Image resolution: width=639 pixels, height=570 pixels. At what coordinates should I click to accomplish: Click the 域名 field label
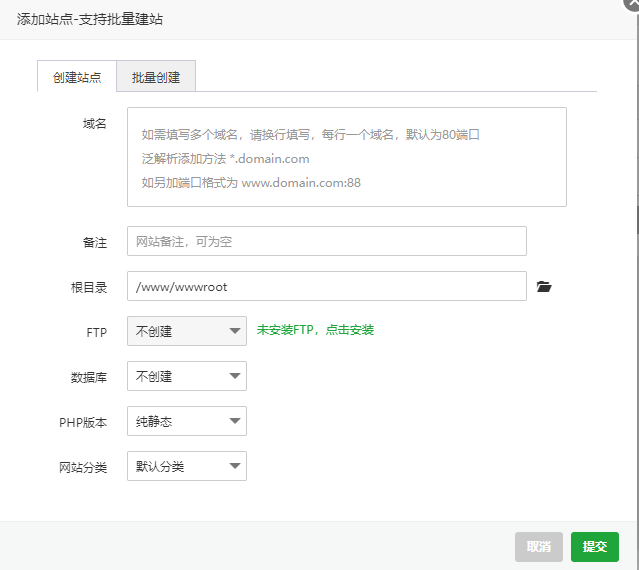click(x=95, y=123)
